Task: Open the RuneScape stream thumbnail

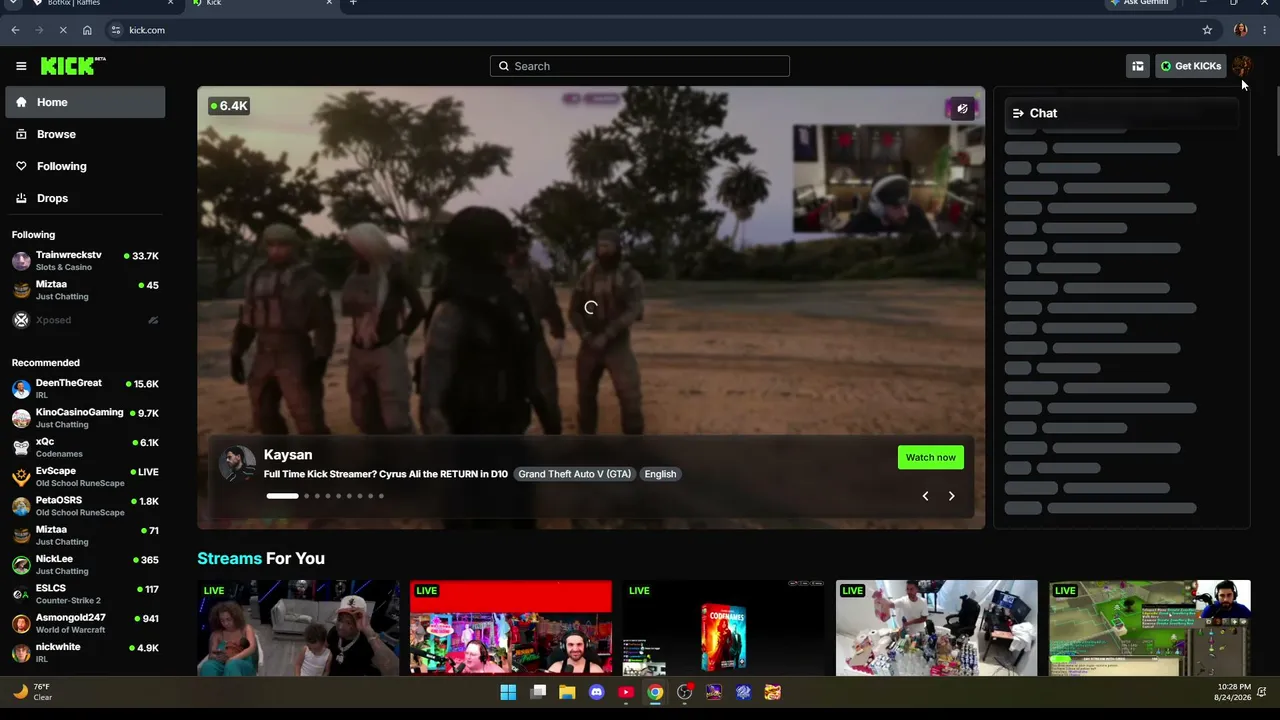Action: 1150,628
